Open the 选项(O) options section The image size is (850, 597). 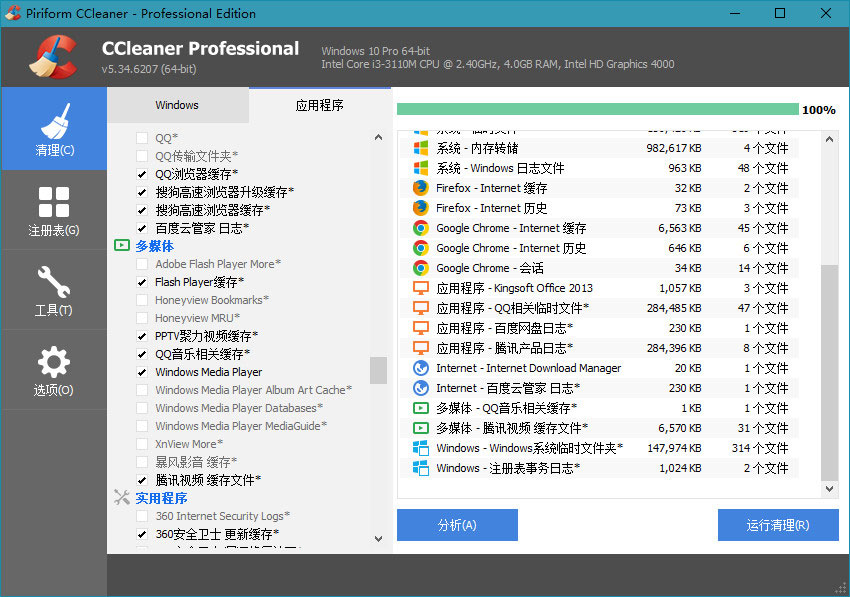(54, 370)
